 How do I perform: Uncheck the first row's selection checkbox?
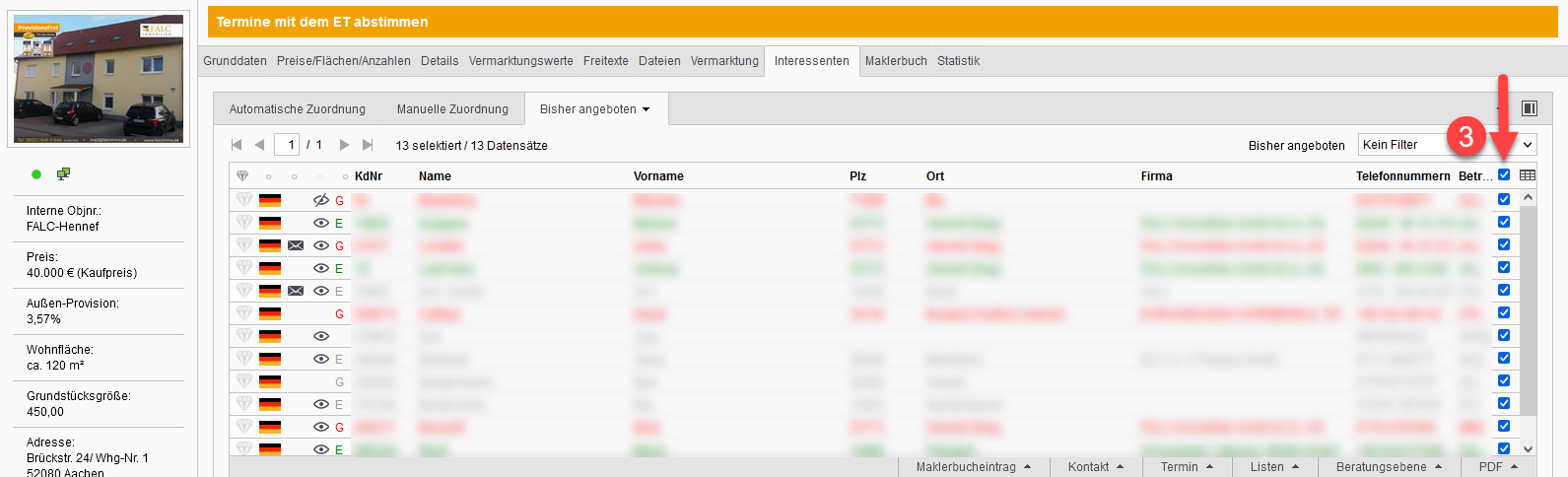[1504, 199]
